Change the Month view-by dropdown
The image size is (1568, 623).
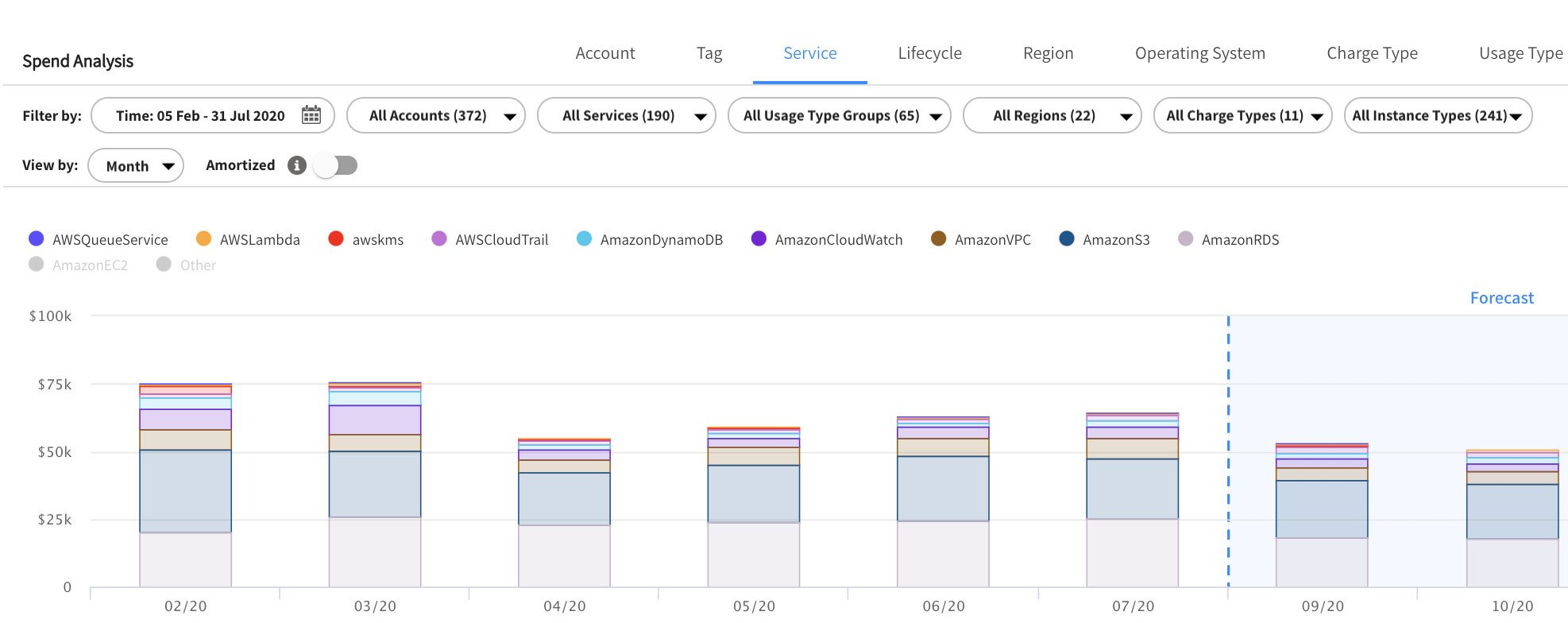tap(136, 165)
